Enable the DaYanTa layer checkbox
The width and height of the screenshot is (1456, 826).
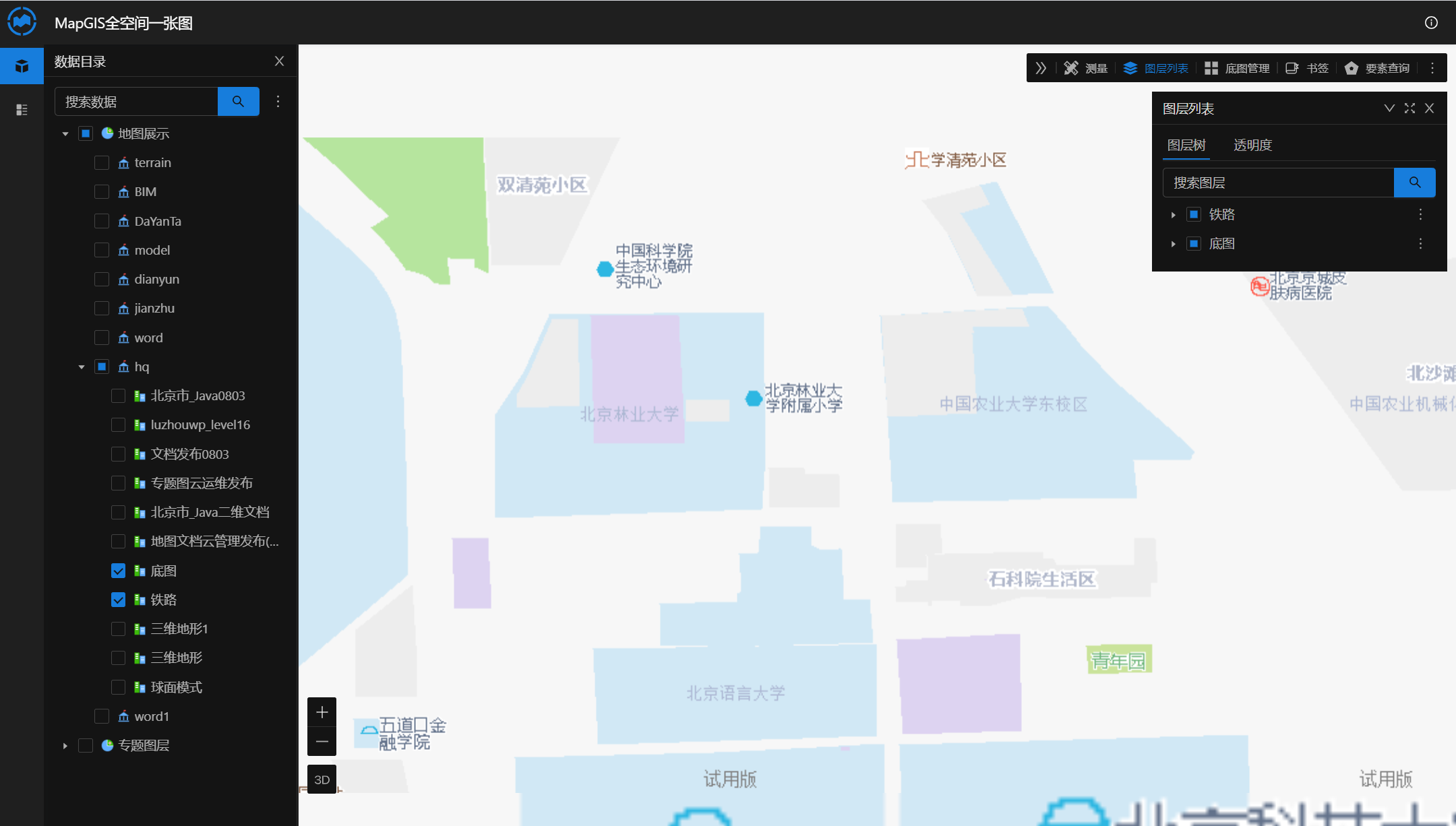click(x=102, y=221)
